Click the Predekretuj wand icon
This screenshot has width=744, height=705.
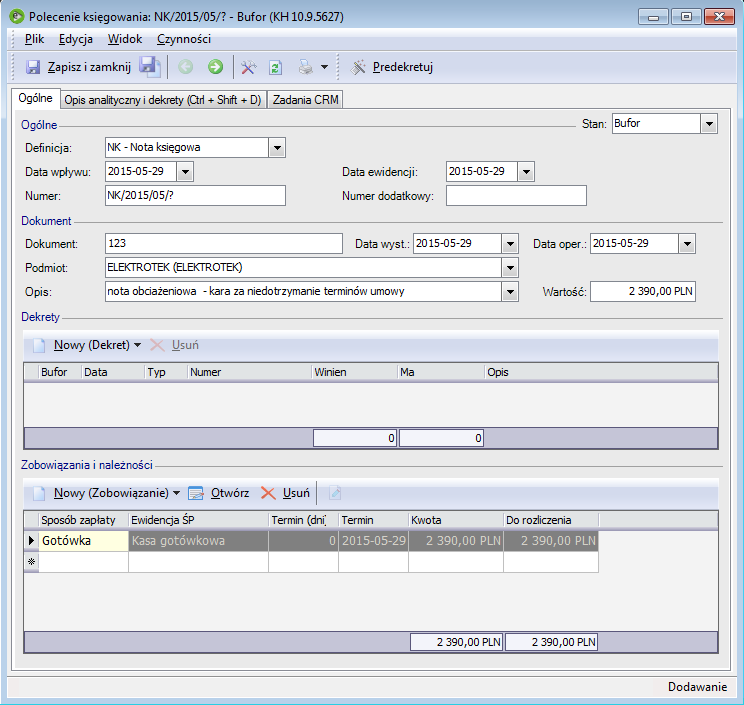pyautogui.click(x=358, y=67)
